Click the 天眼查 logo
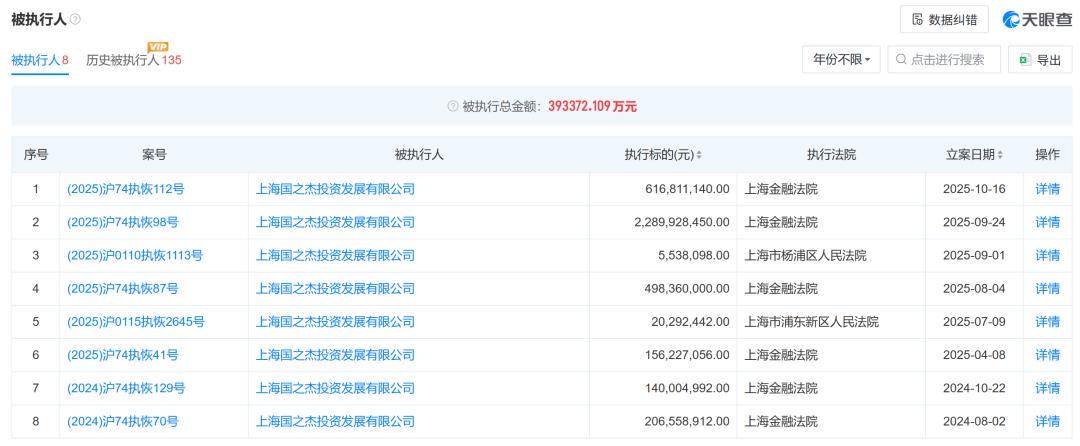This screenshot has width=1080, height=446. (x=1036, y=20)
